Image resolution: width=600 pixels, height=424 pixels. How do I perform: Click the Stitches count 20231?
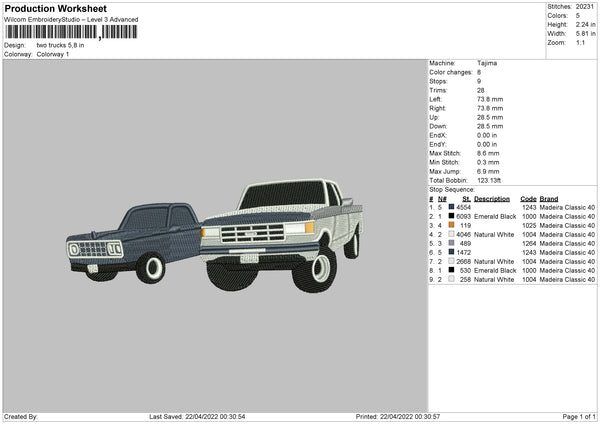(585, 6)
